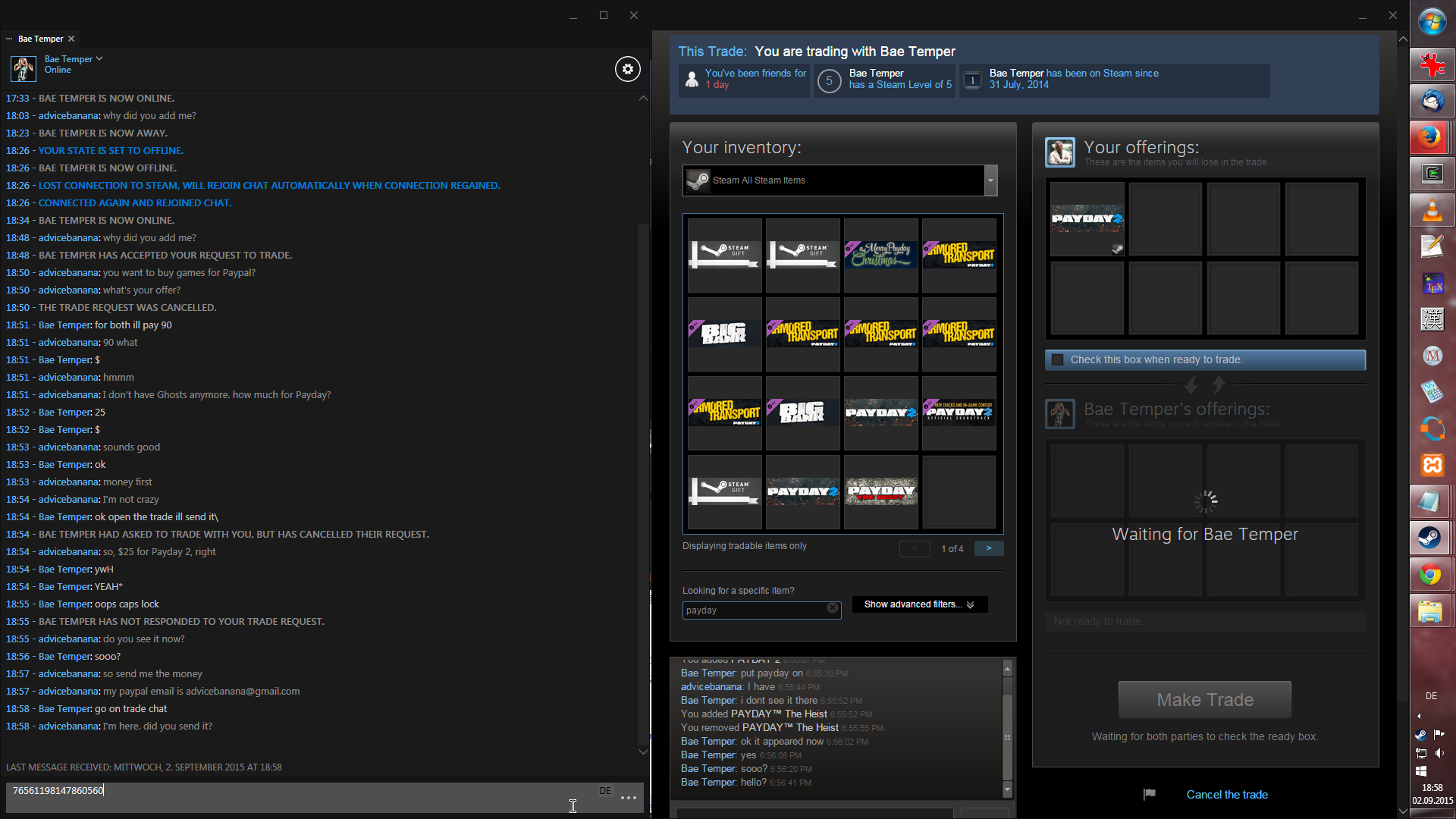Clear the payday search filter
The image size is (1456, 819).
[832, 608]
